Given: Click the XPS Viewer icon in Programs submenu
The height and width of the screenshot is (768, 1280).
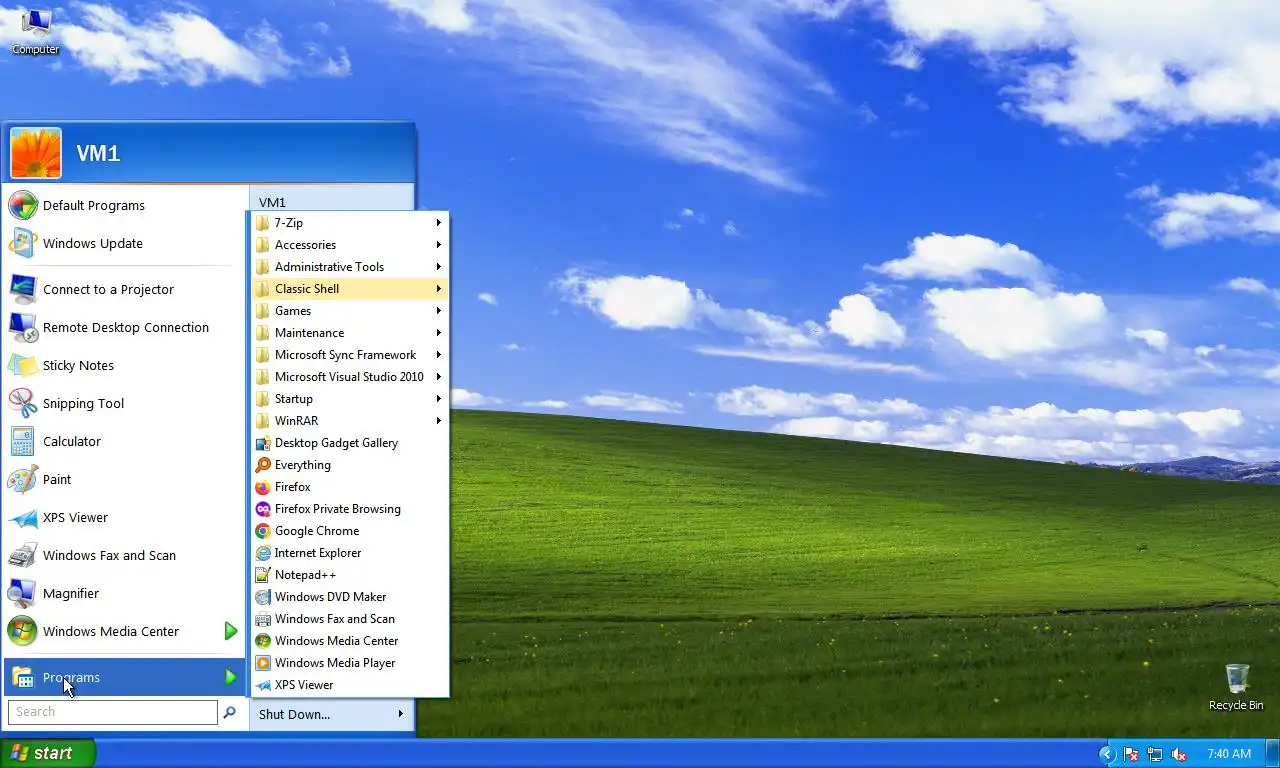Looking at the screenshot, I should click(x=263, y=685).
